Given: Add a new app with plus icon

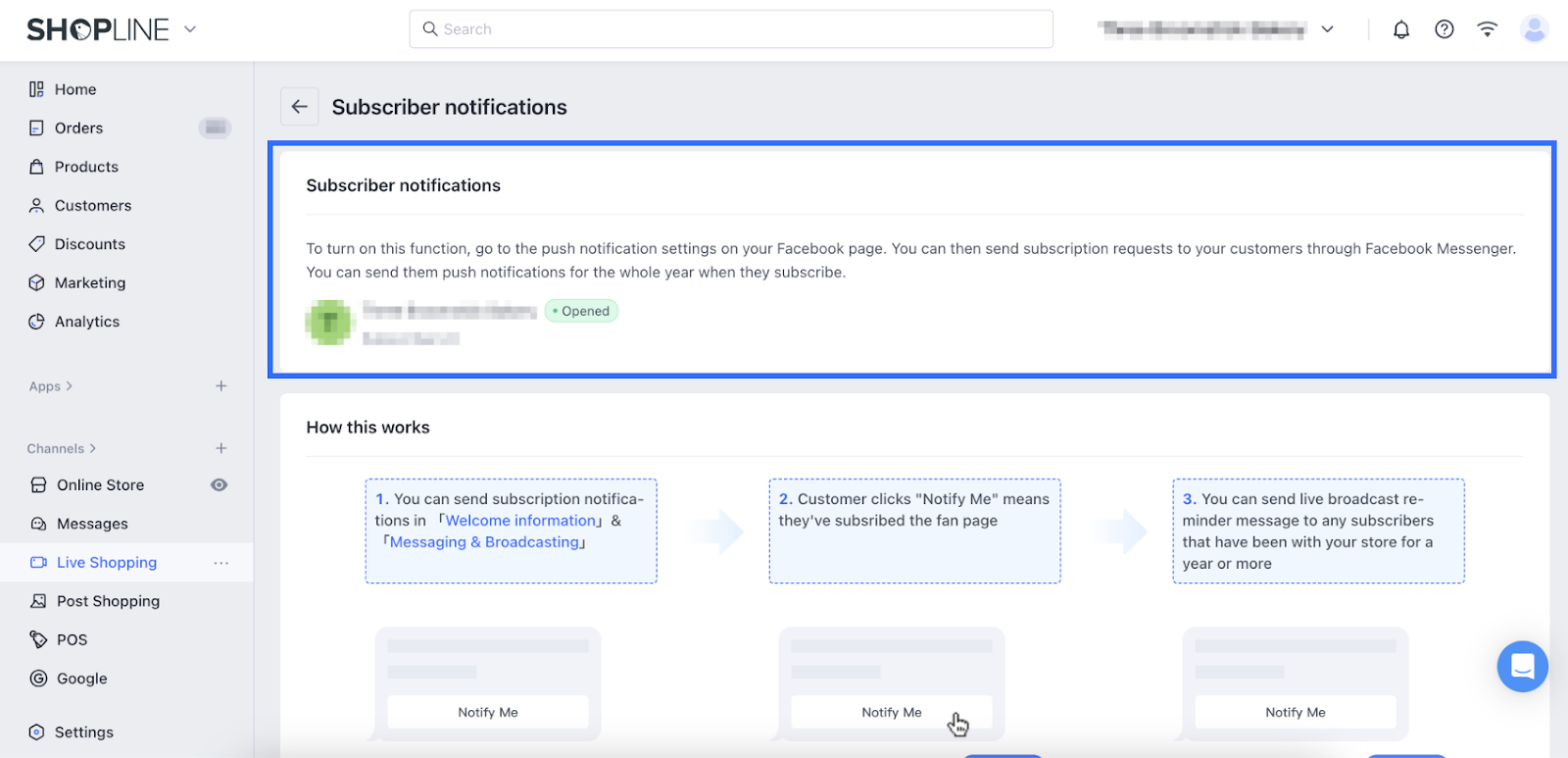Looking at the screenshot, I should point(221,386).
